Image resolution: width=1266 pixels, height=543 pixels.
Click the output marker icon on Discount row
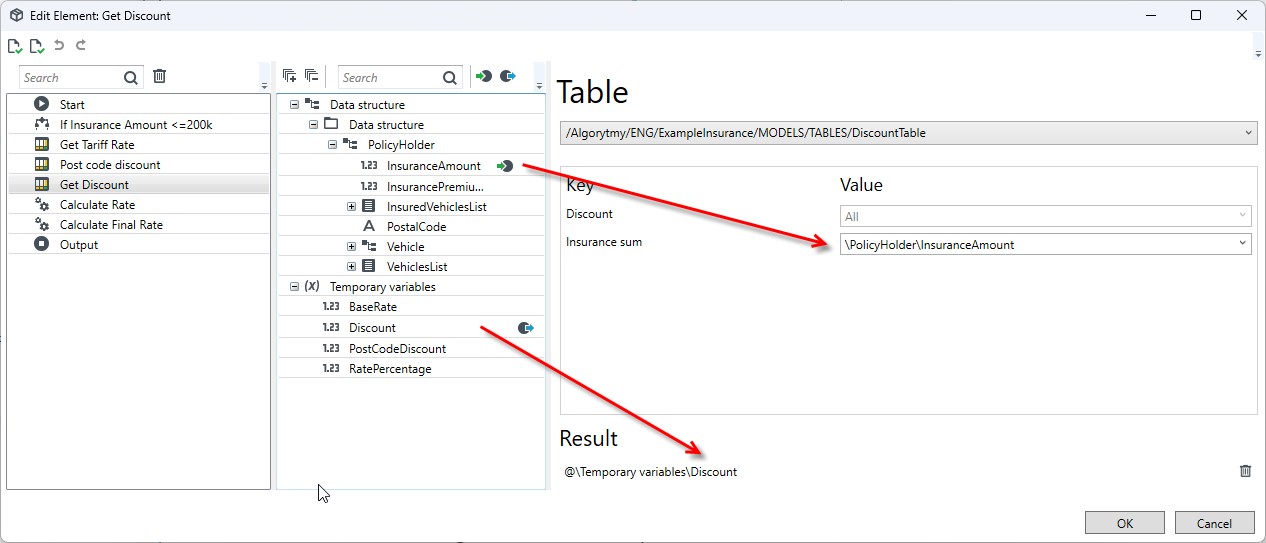526,328
